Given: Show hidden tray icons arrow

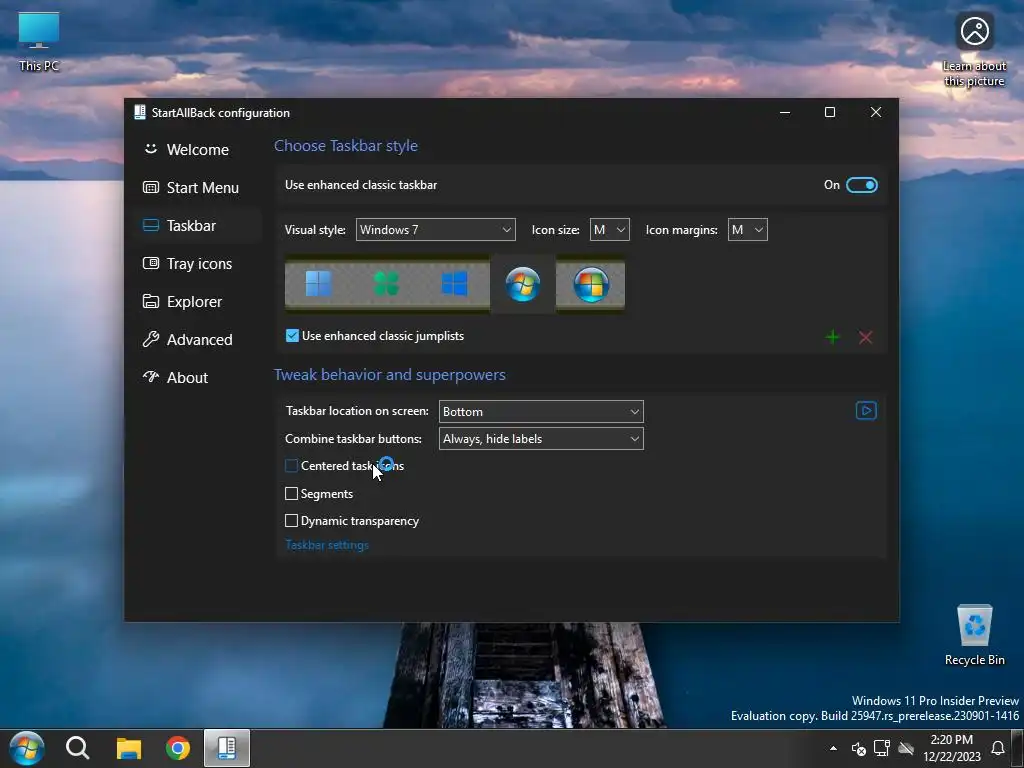Looking at the screenshot, I should 833,748.
